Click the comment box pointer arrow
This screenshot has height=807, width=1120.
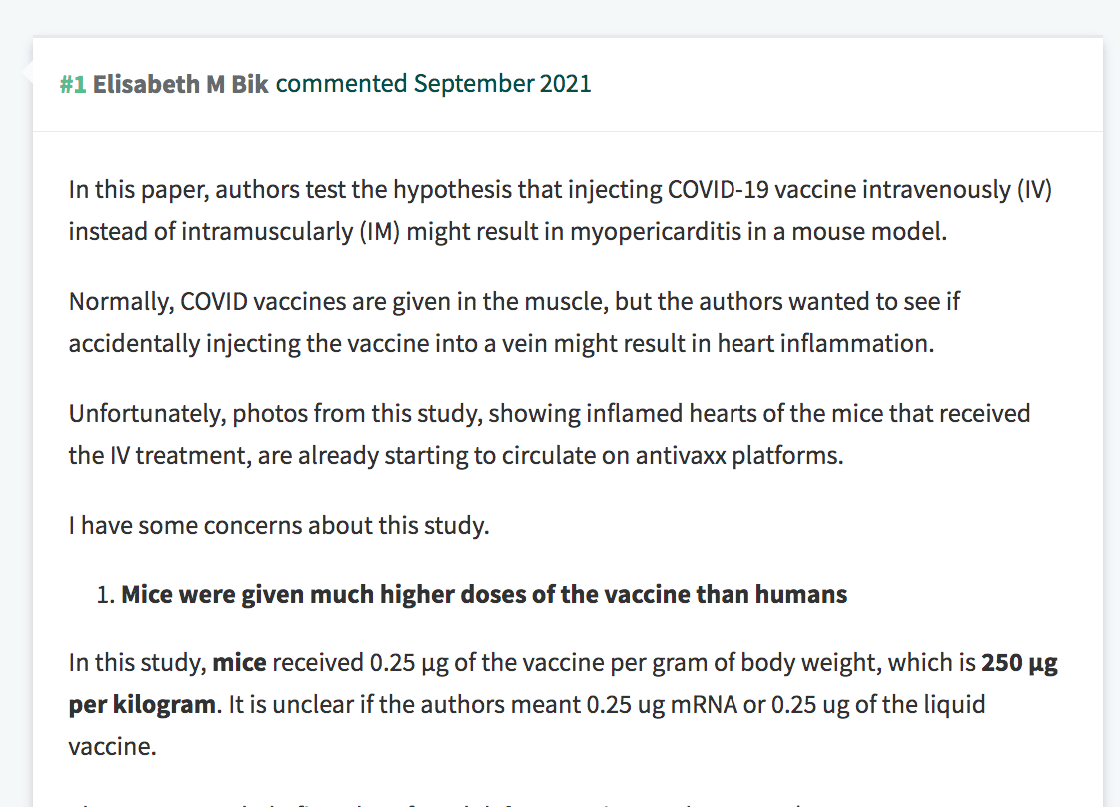pos(27,72)
